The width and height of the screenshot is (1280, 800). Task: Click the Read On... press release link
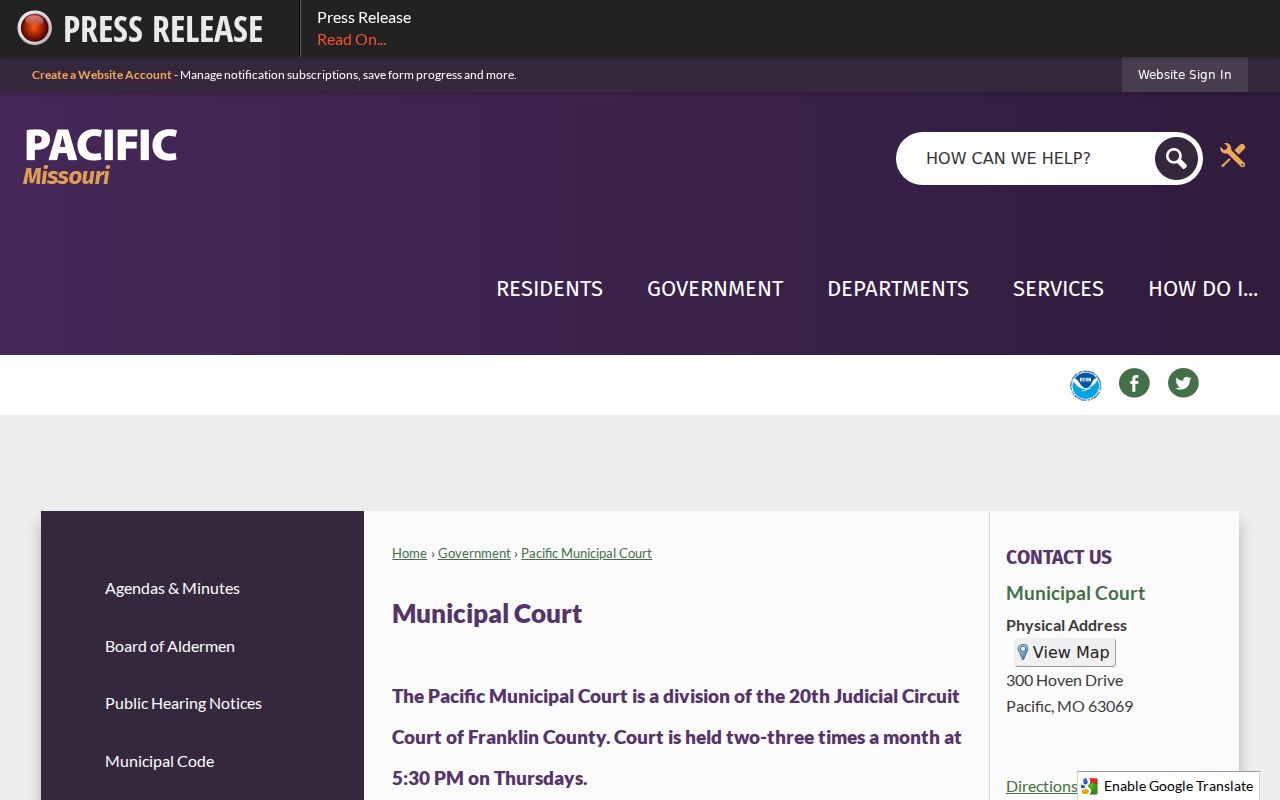pyautogui.click(x=351, y=40)
